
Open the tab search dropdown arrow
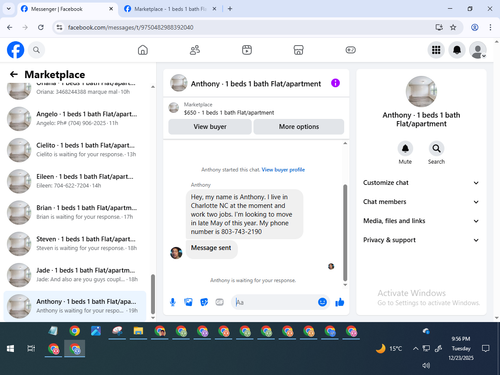point(9,9)
